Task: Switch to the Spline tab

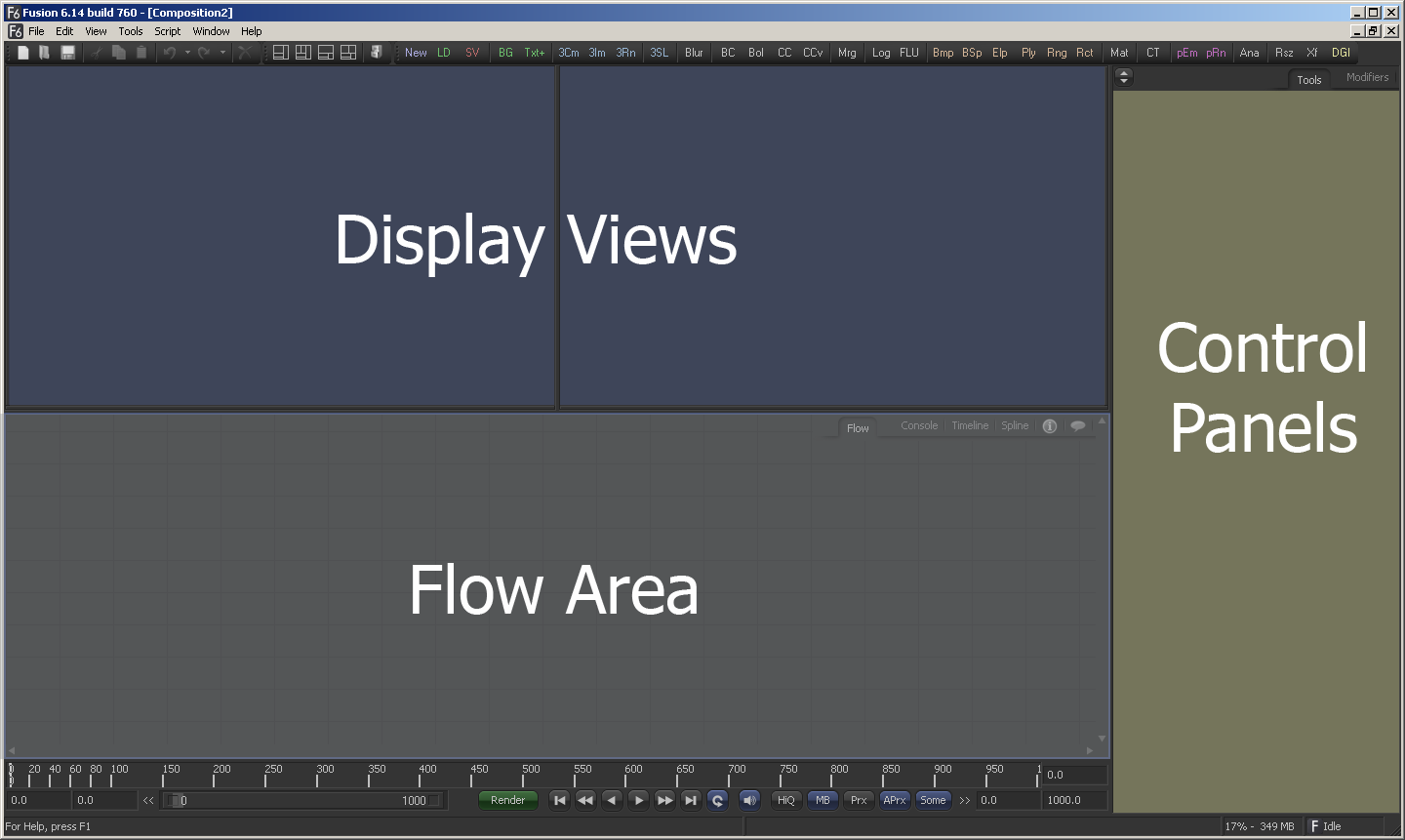Action: 1015,425
